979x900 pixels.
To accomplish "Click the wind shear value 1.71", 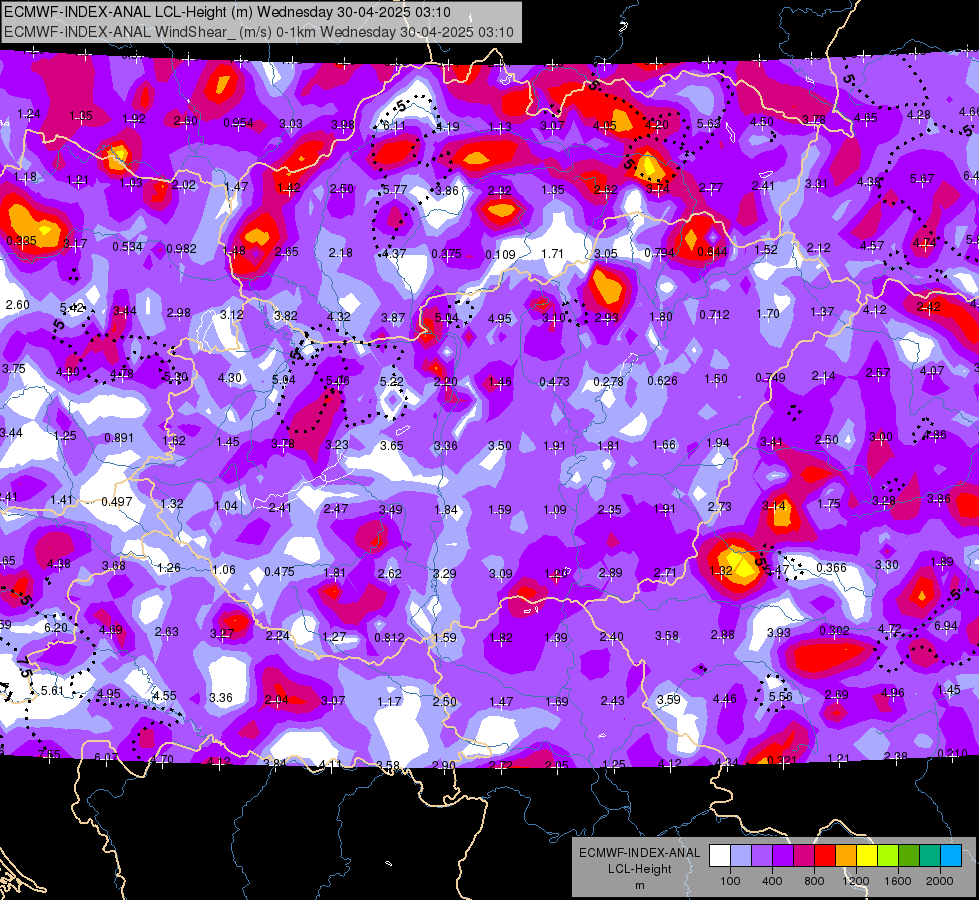I will (x=553, y=254).
